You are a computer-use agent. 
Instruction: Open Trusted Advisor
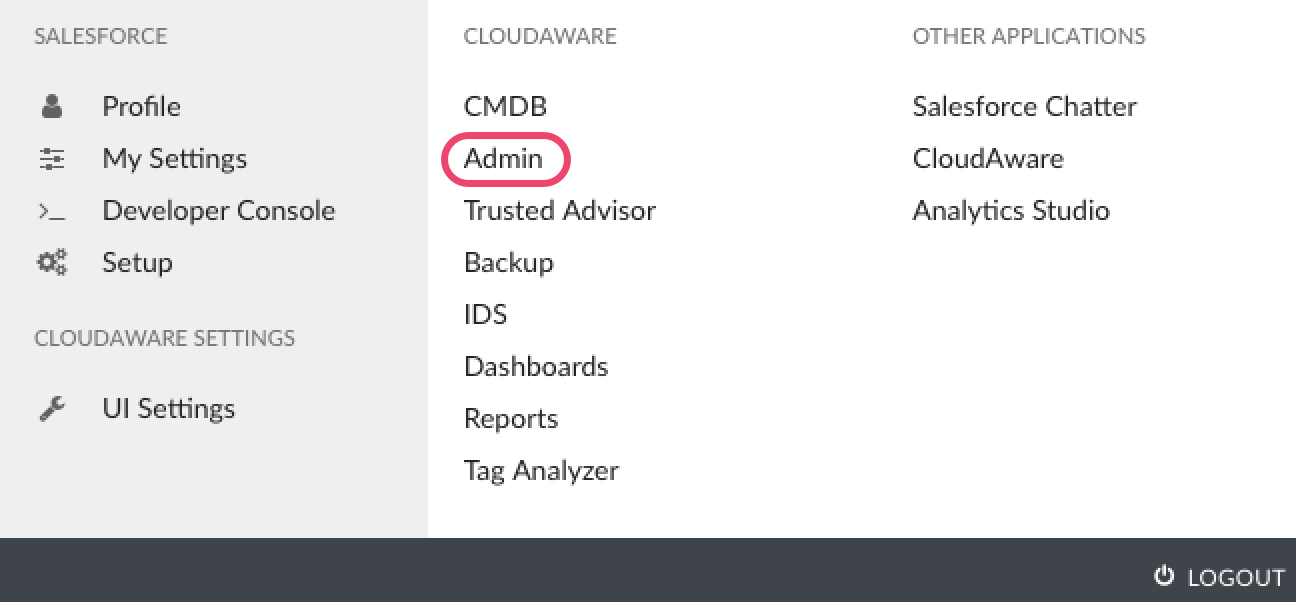(x=560, y=211)
